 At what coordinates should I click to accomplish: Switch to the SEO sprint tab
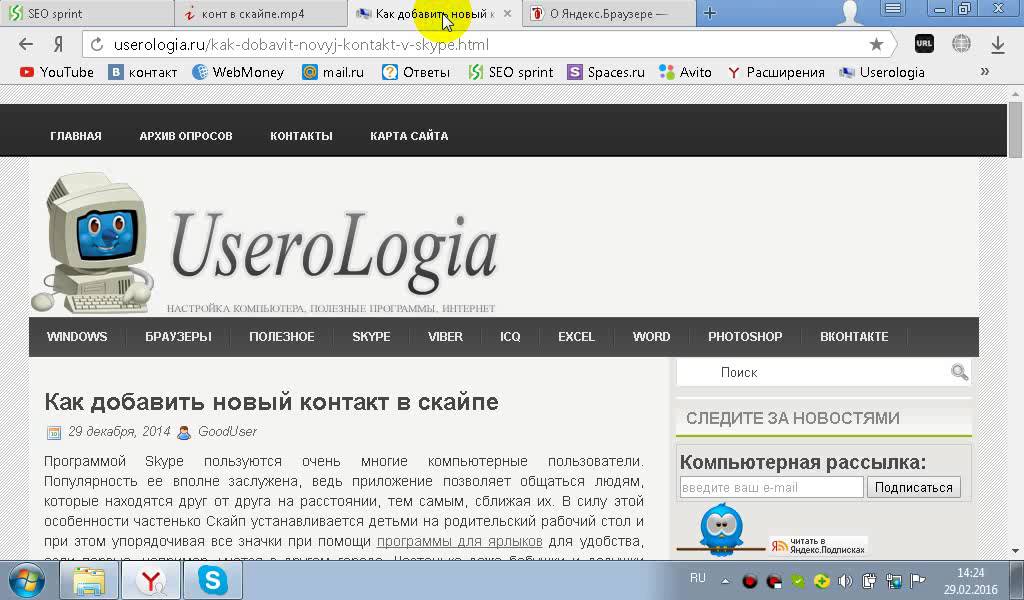(87, 13)
